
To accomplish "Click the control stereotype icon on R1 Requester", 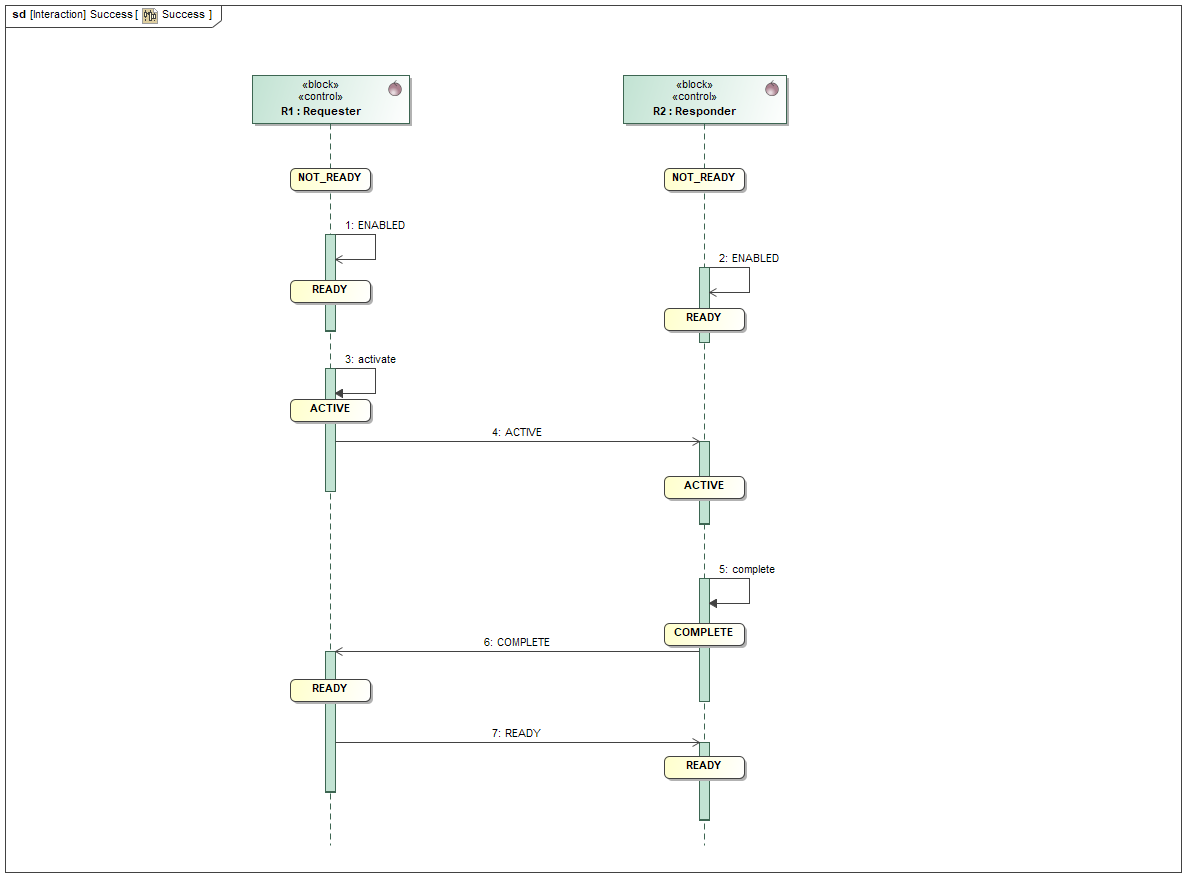I will 395,88.
